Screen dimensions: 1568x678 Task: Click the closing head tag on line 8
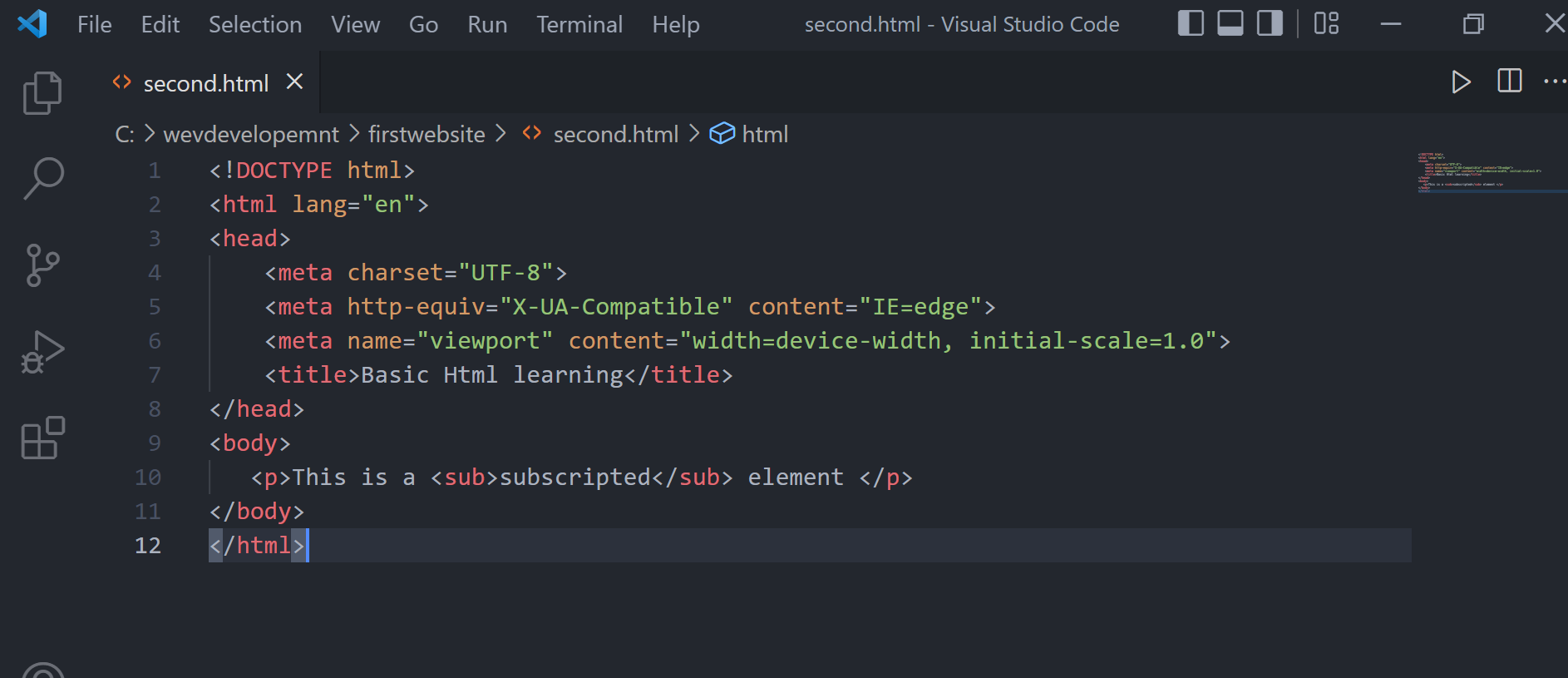pyautogui.click(x=257, y=408)
